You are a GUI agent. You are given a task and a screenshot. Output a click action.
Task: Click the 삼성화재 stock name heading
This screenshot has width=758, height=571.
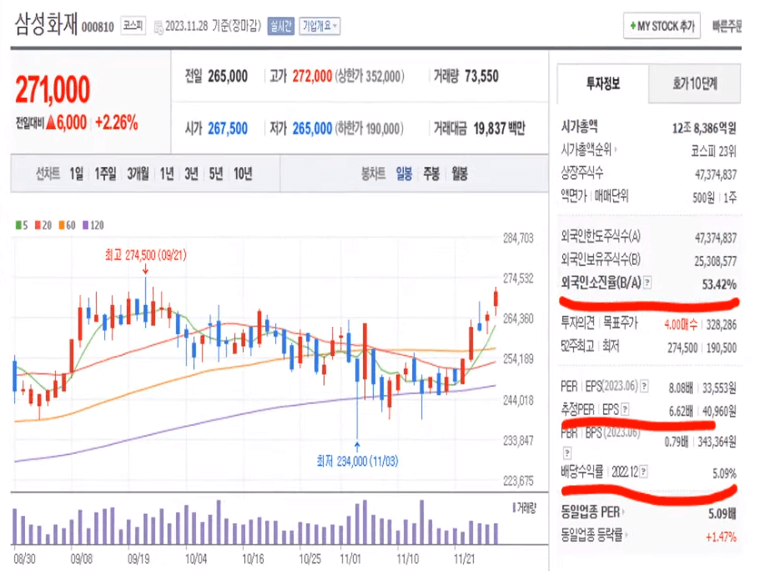pyautogui.click(x=46, y=24)
